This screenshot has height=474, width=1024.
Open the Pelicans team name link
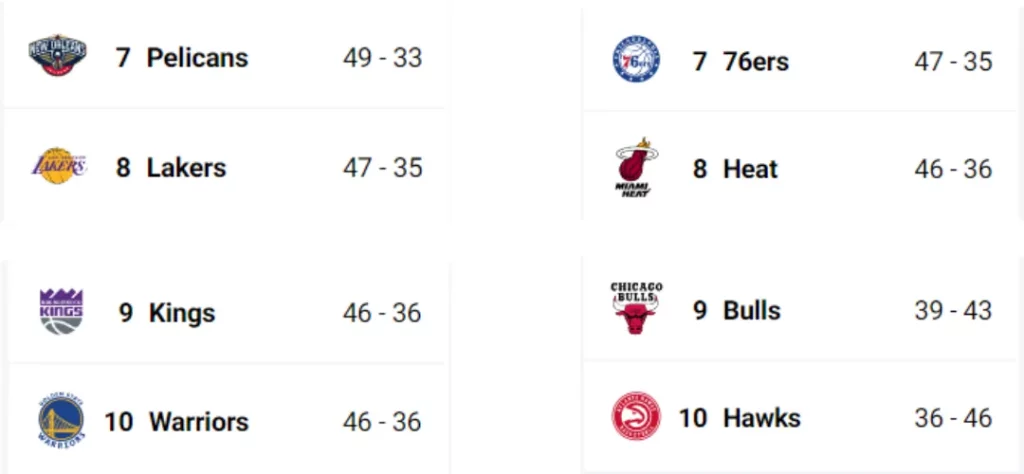pos(197,57)
